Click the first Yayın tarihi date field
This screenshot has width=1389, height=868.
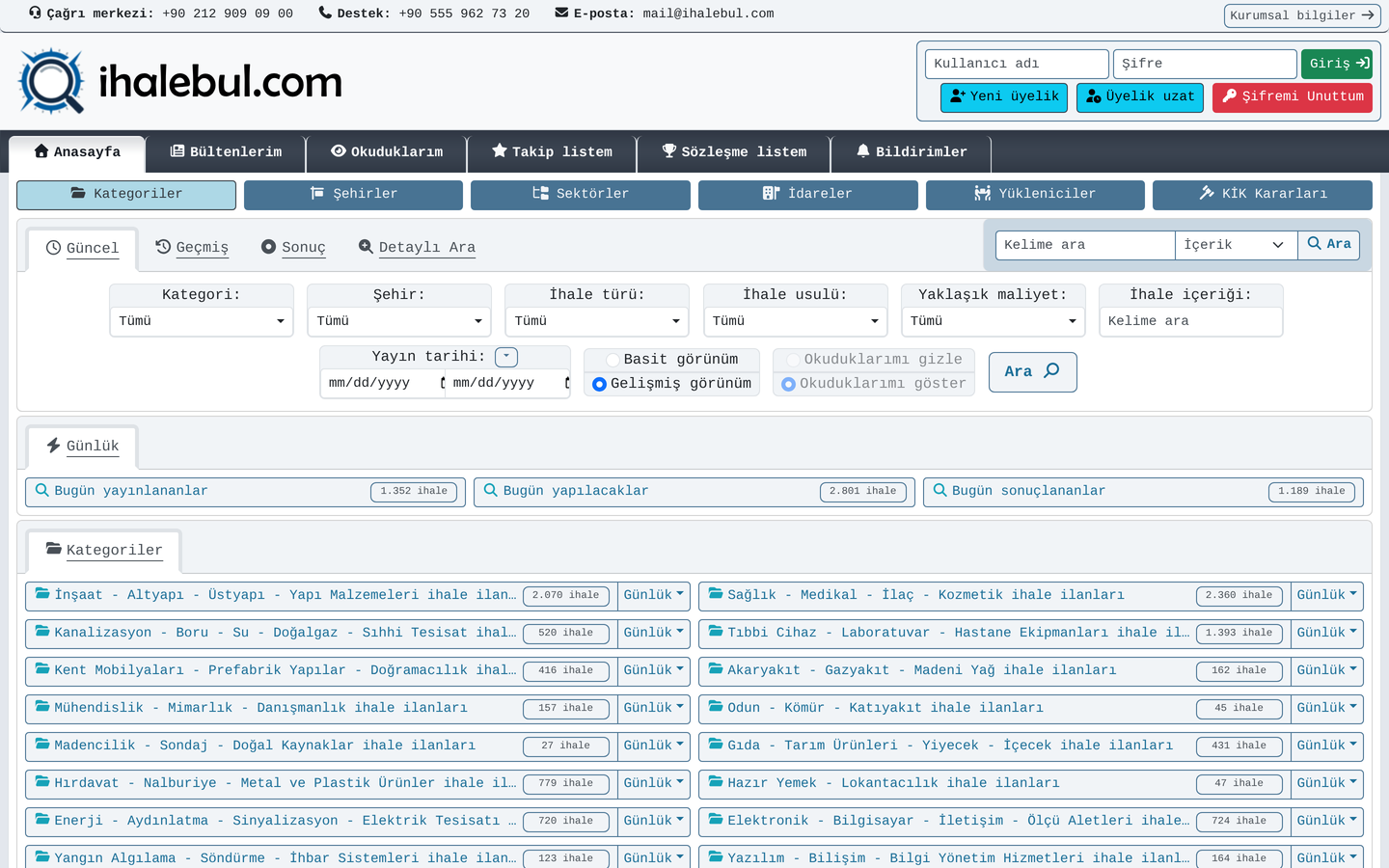coord(383,383)
